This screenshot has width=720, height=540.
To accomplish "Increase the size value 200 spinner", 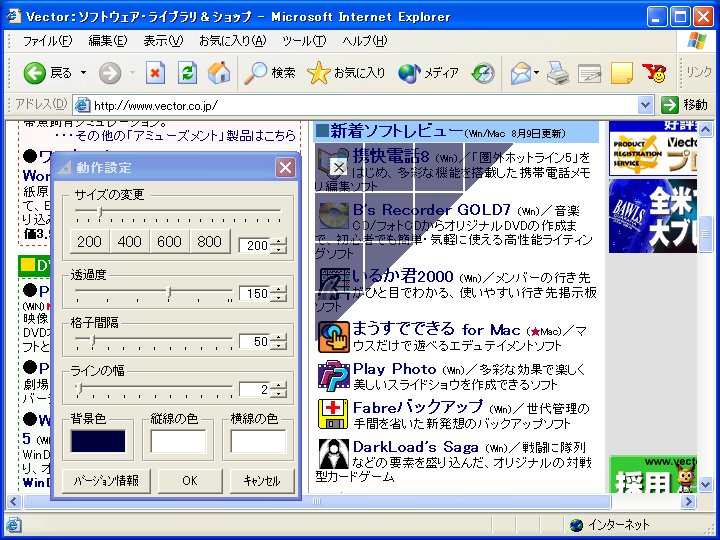I will click(x=279, y=242).
